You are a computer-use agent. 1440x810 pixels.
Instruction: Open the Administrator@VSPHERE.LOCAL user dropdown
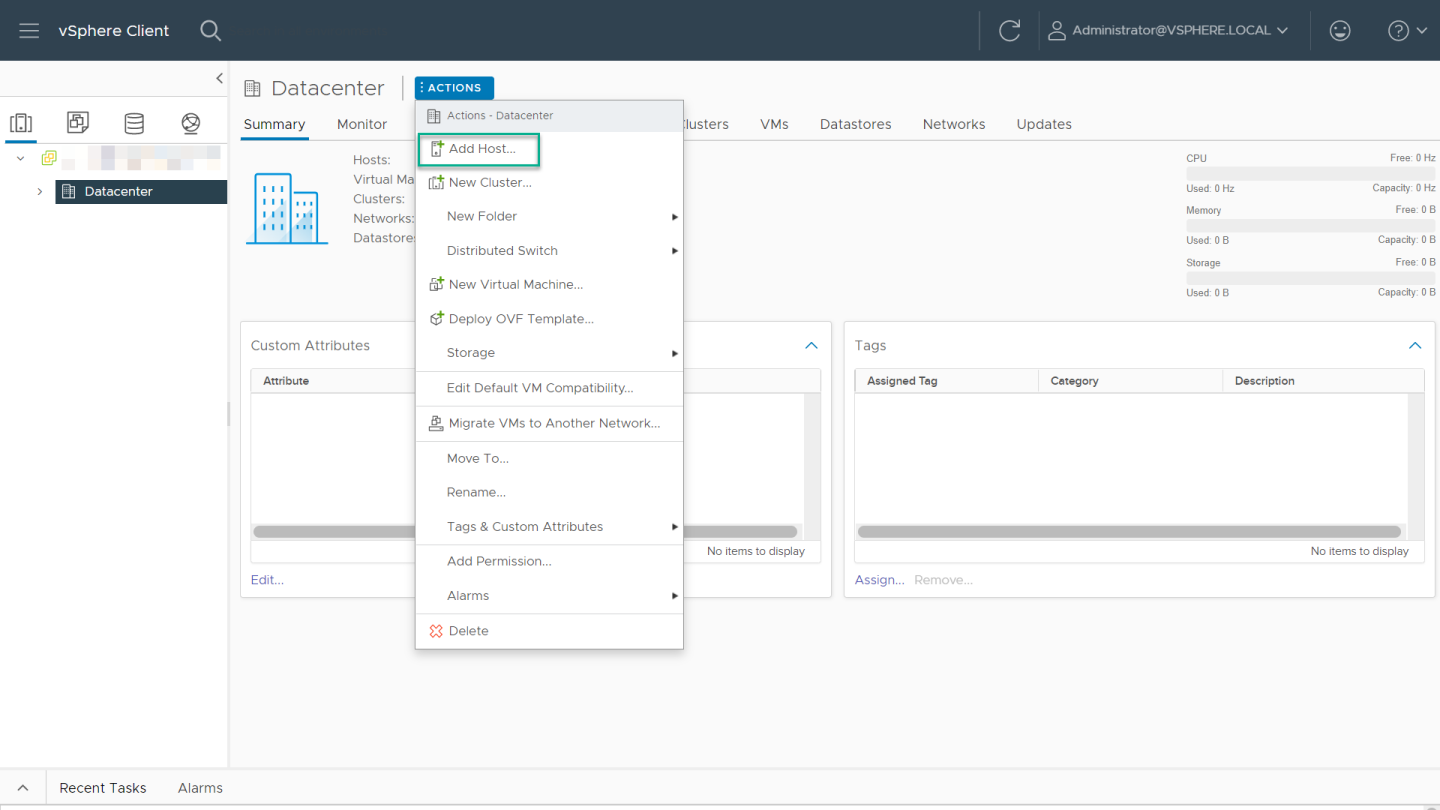click(1169, 31)
